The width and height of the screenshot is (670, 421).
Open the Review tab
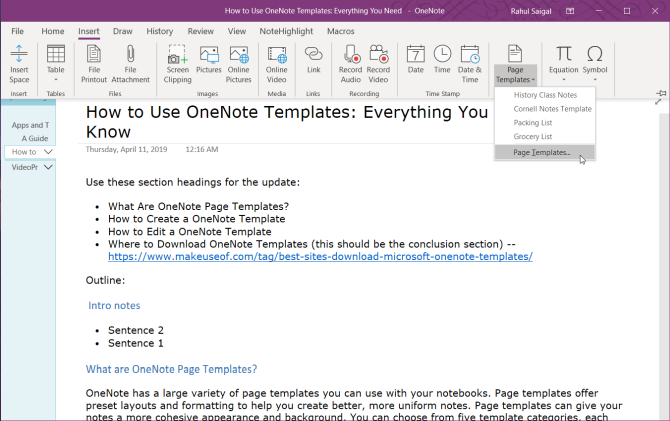[x=200, y=31]
